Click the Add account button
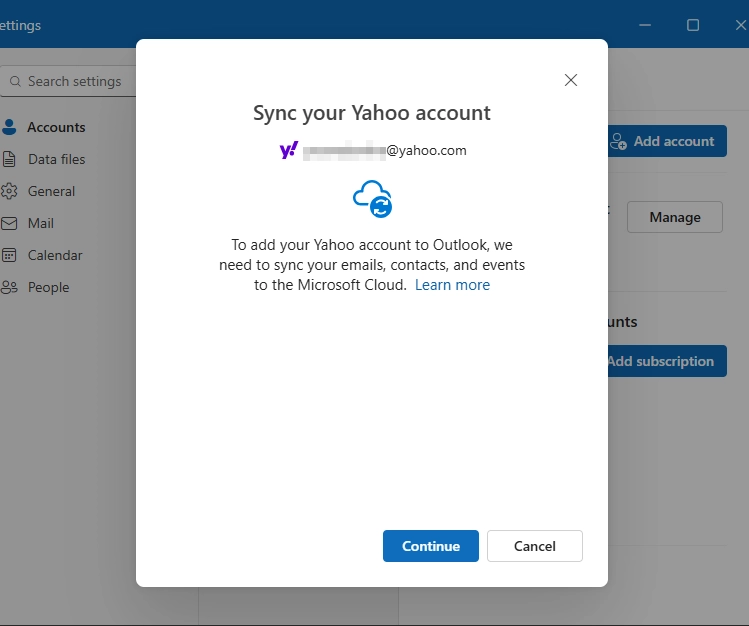749x626 pixels. pos(667,141)
